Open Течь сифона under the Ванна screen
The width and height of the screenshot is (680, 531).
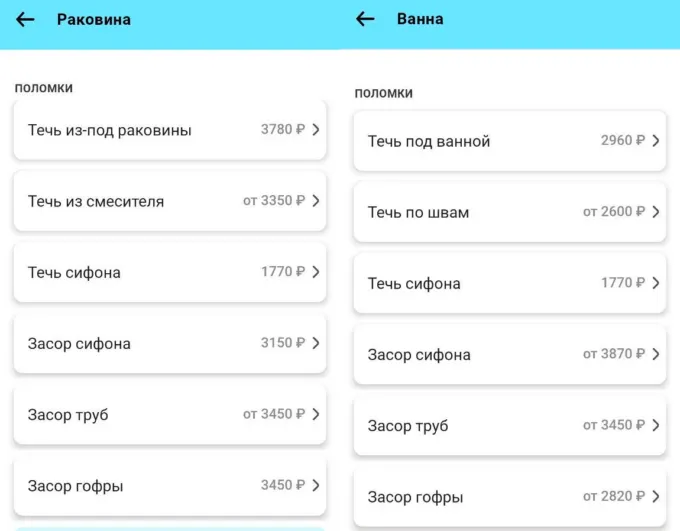point(509,283)
